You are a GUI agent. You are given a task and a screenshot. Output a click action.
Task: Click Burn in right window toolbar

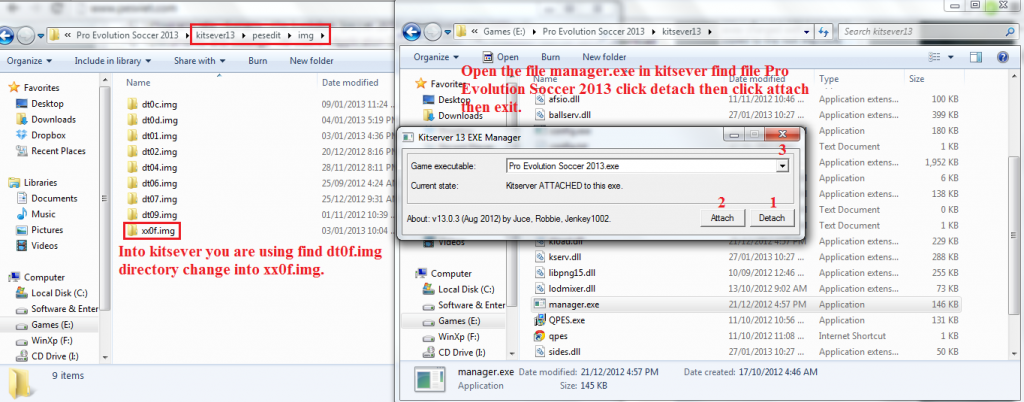(x=551, y=57)
